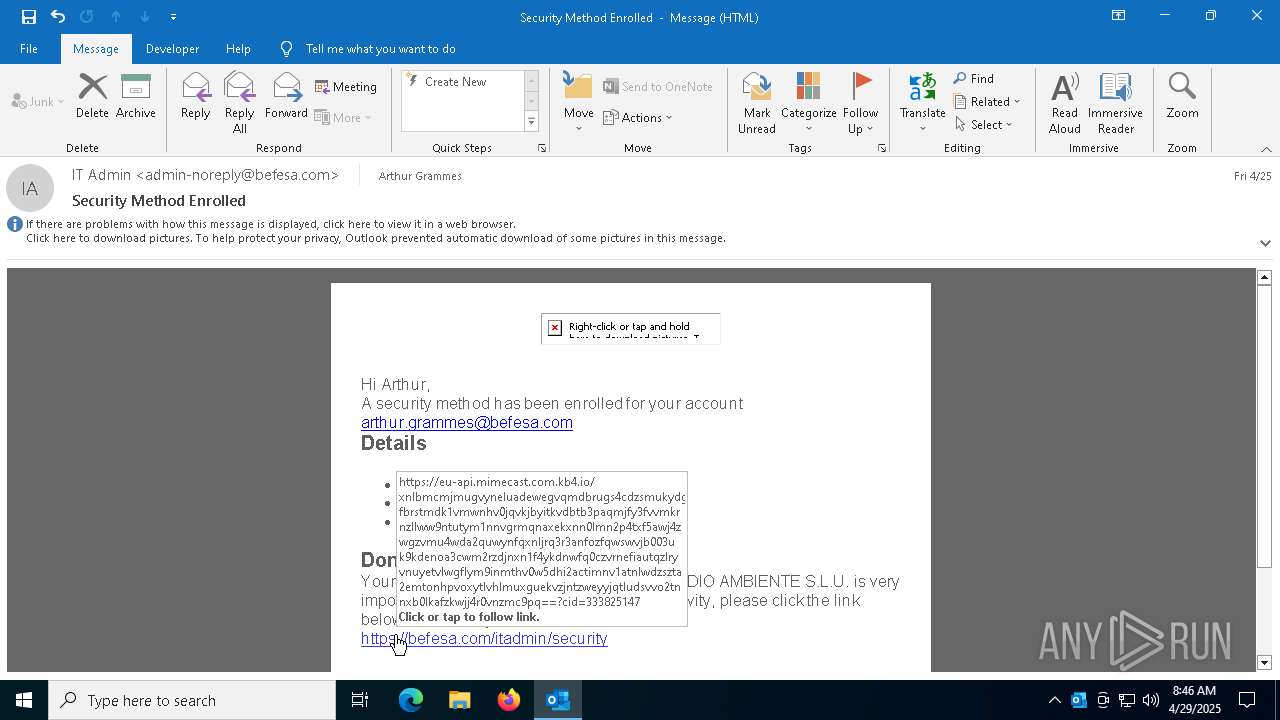This screenshot has width=1280, height=720.
Task: Undo the last action in the title bar
Action: [58, 17]
